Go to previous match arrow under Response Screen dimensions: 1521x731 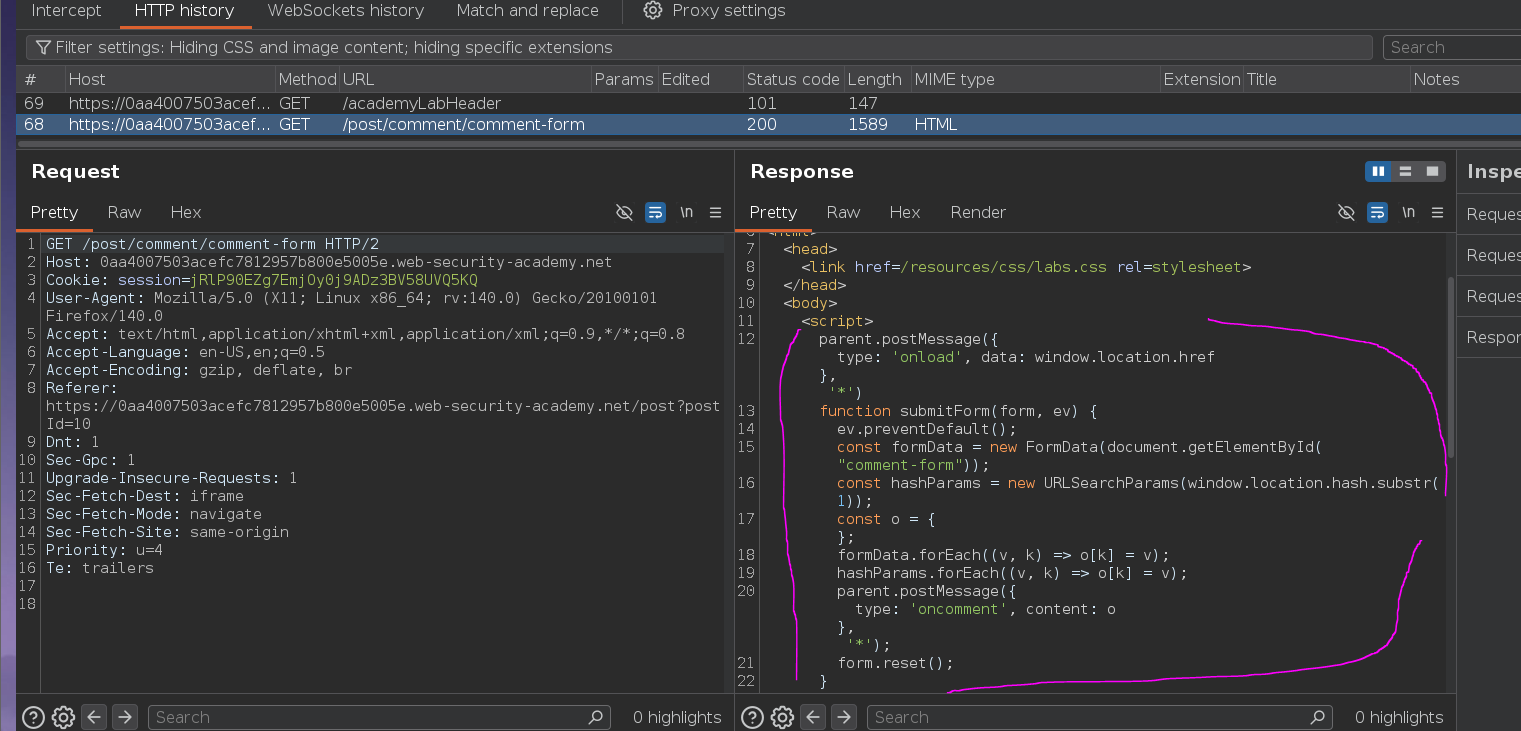pyautogui.click(x=813, y=717)
